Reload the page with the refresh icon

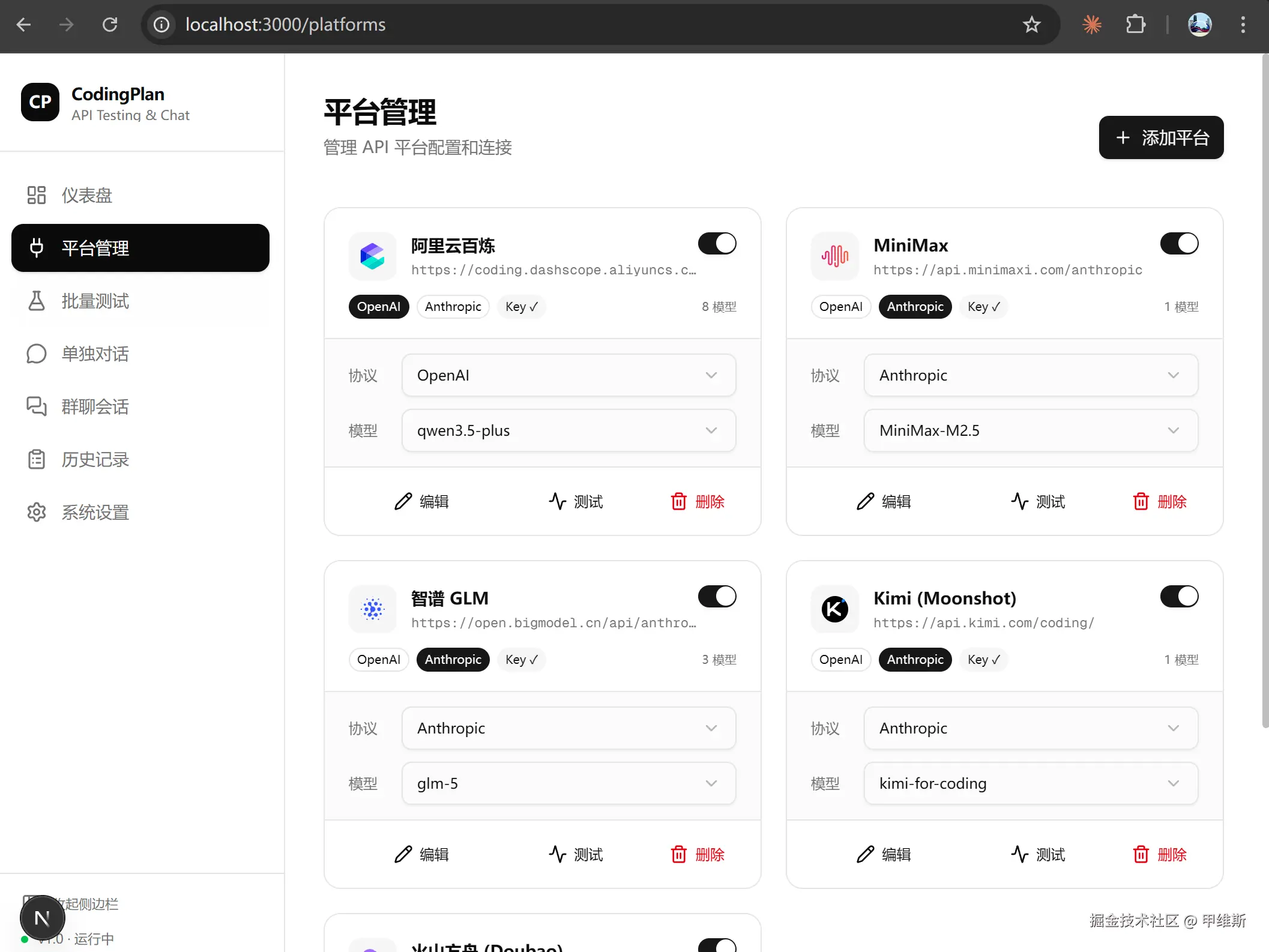coord(110,25)
